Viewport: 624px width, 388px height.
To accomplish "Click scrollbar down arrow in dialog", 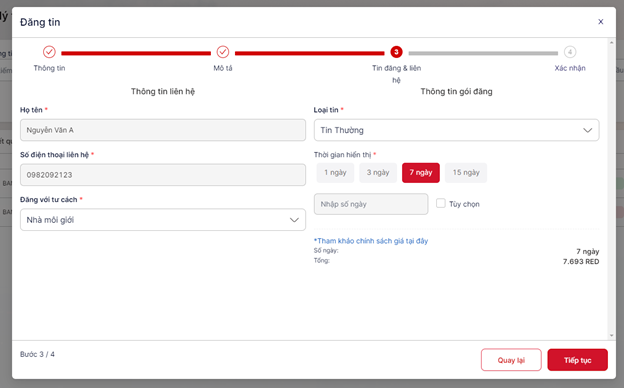I will 612,335.
